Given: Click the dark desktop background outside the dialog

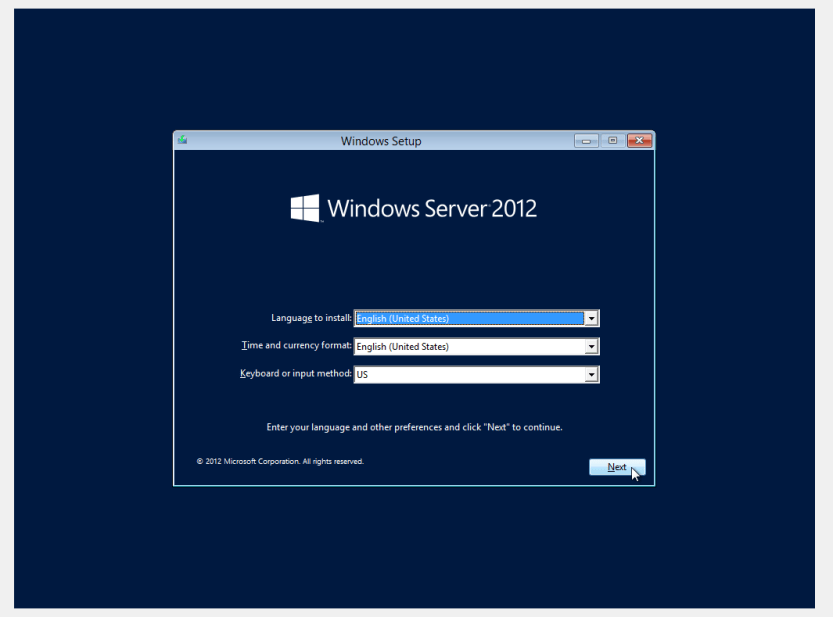Looking at the screenshot, I should pos(90,300).
